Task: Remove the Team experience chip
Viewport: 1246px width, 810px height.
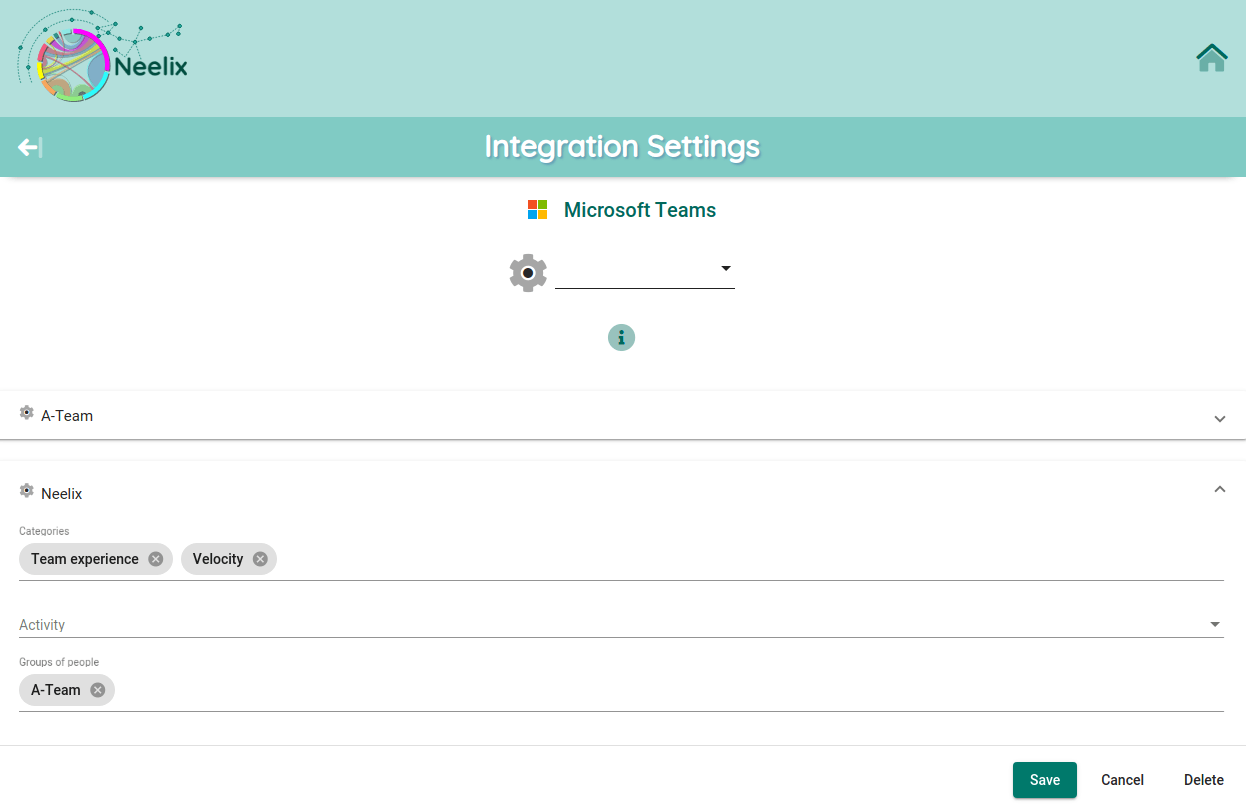Action: (156, 559)
